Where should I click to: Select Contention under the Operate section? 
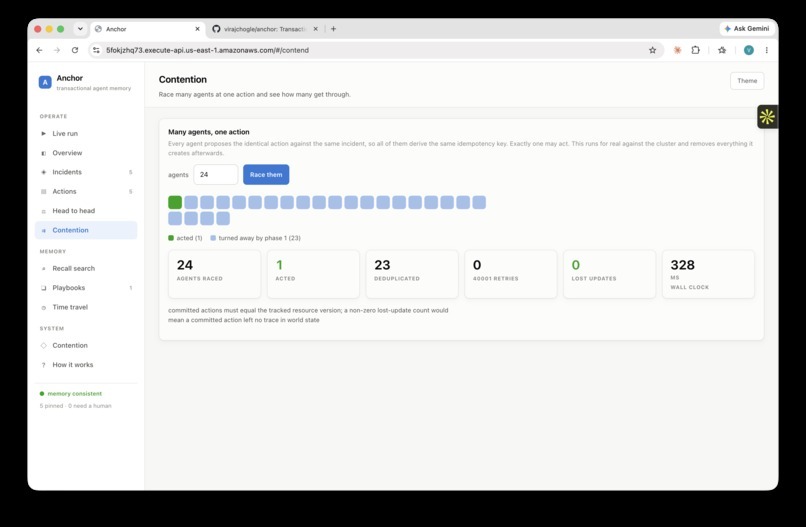86,230
